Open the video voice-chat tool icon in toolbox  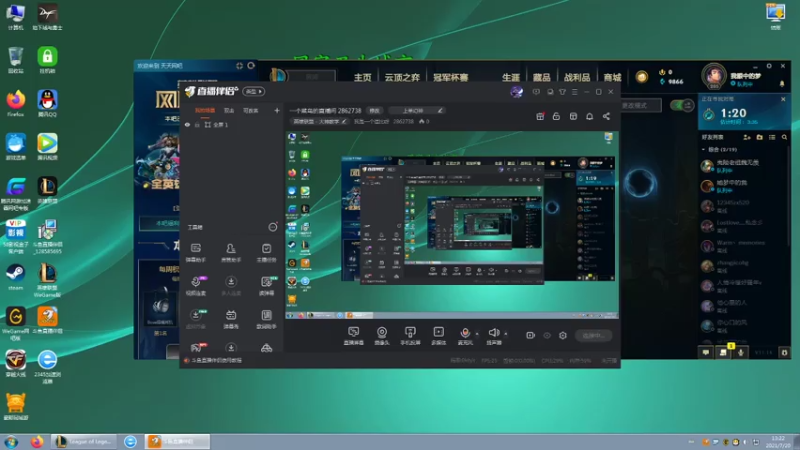(x=196, y=285)
